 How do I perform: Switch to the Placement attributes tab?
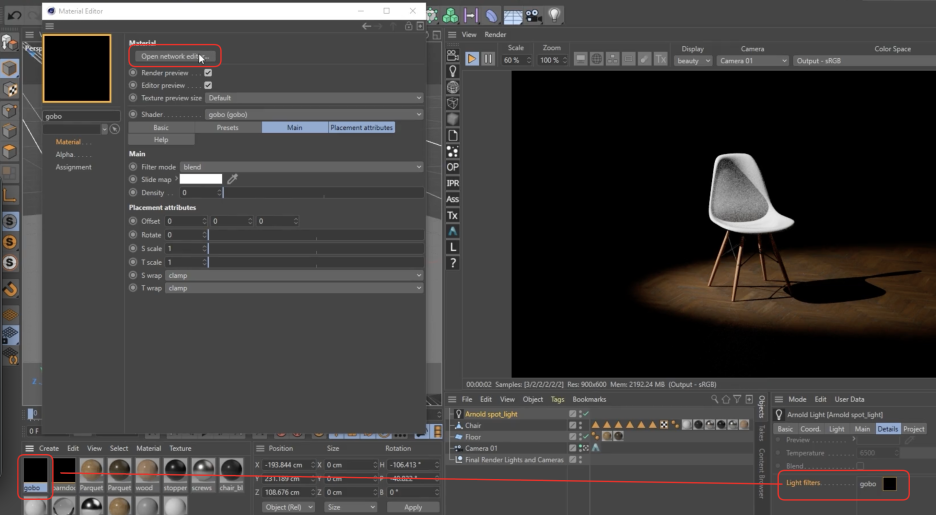[x=361, y=128]
